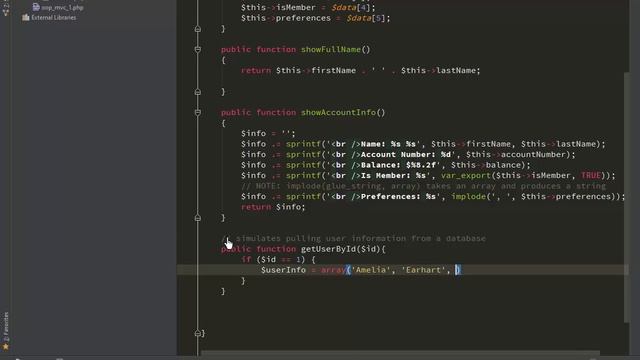Place cursor on showAccountInfo function name
640x360 pixels.
coord(338,112)
